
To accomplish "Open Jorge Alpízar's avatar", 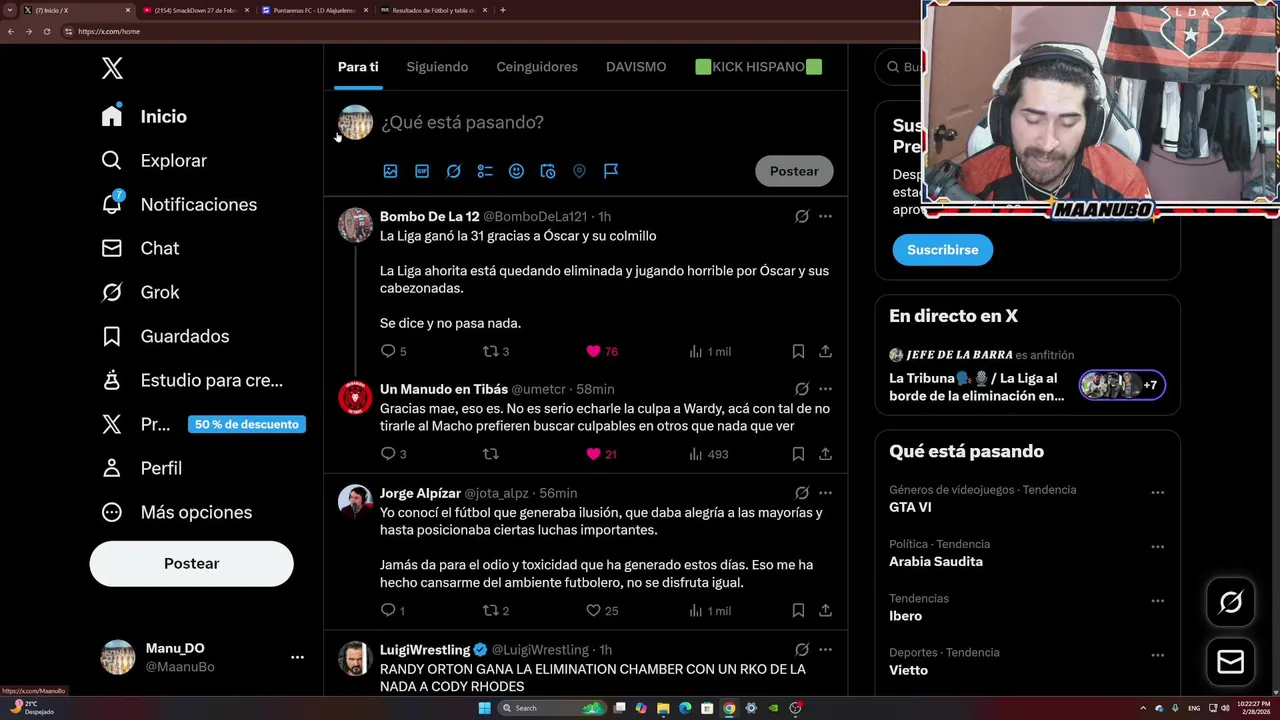I will [x=355, y=502].
